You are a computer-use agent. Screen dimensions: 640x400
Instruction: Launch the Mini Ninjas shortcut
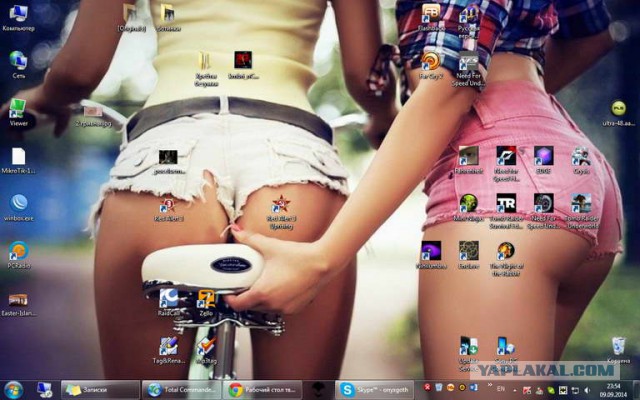[468, 207]
